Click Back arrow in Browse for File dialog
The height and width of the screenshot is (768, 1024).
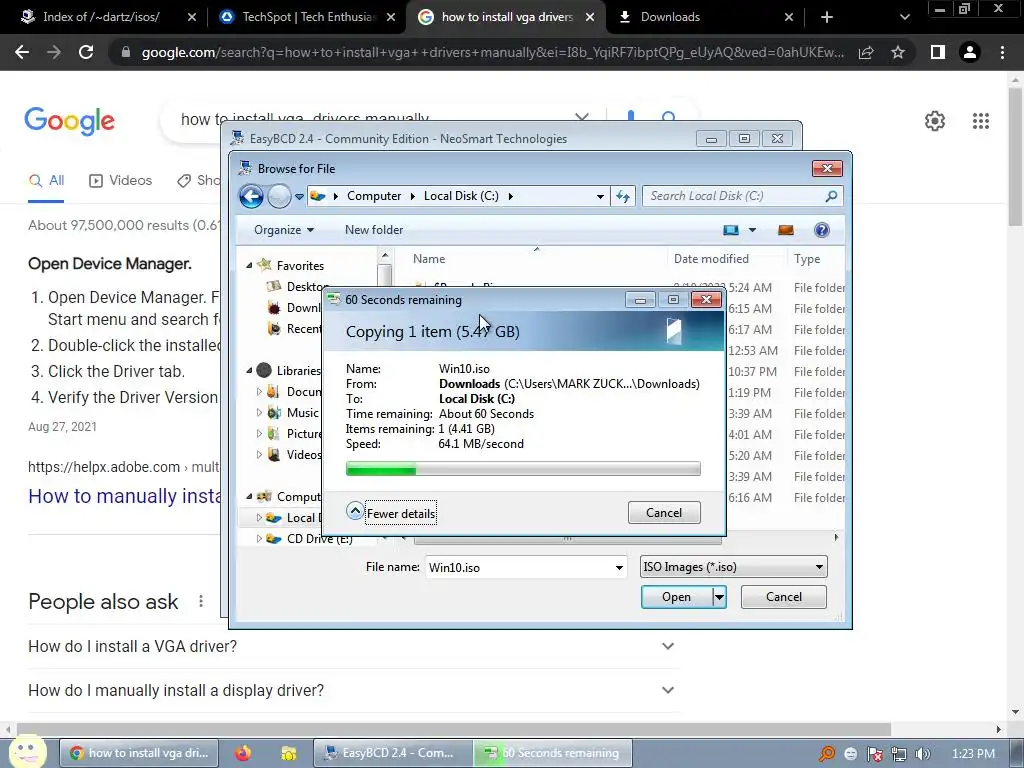pos(251,196)
